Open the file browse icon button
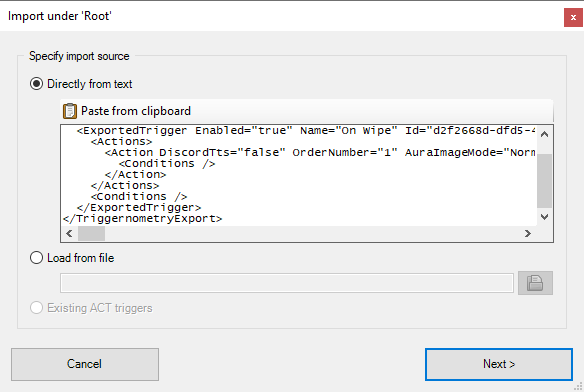The height and width of the screenshot is (392, 584). pos(535,283)
